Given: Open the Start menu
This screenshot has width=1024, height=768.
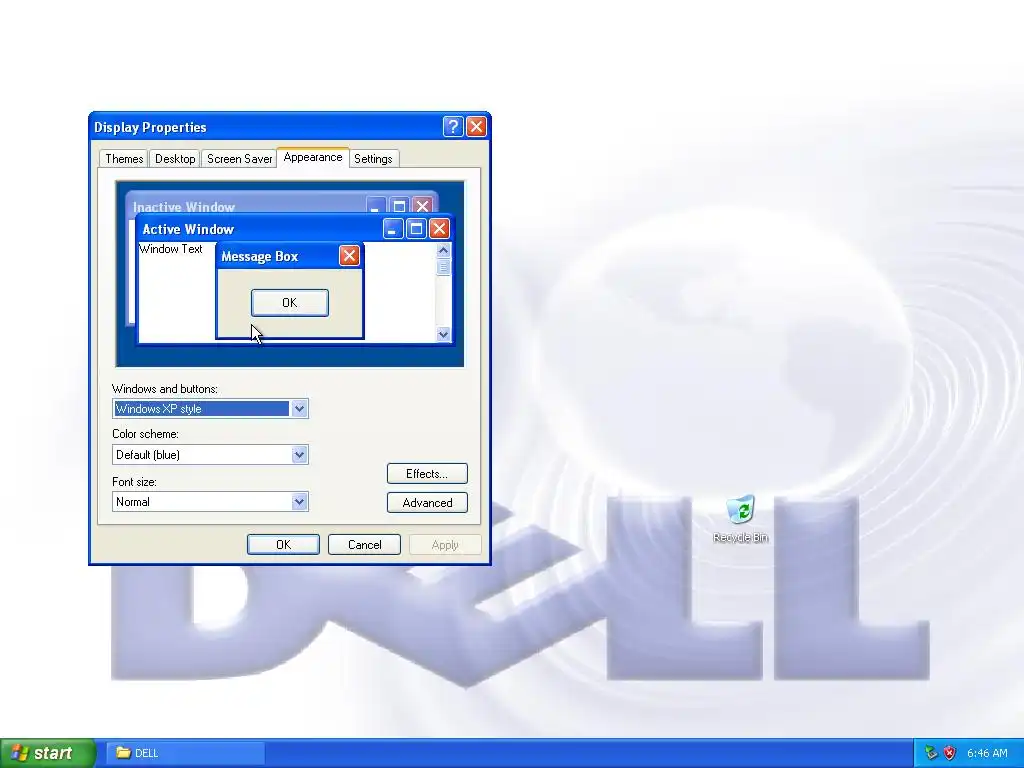Looking at the screenshot, I should (x=48, y=753).
